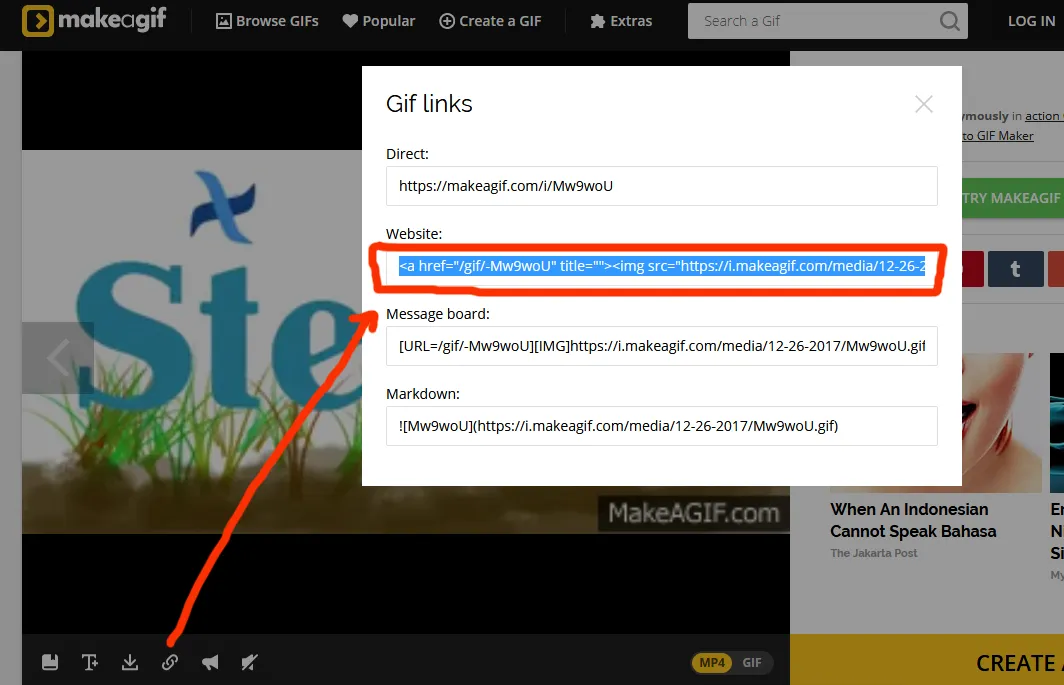Select the Markdown code field
The image size is (1064, 685).
pyautogui.click(x=662, y=426)
